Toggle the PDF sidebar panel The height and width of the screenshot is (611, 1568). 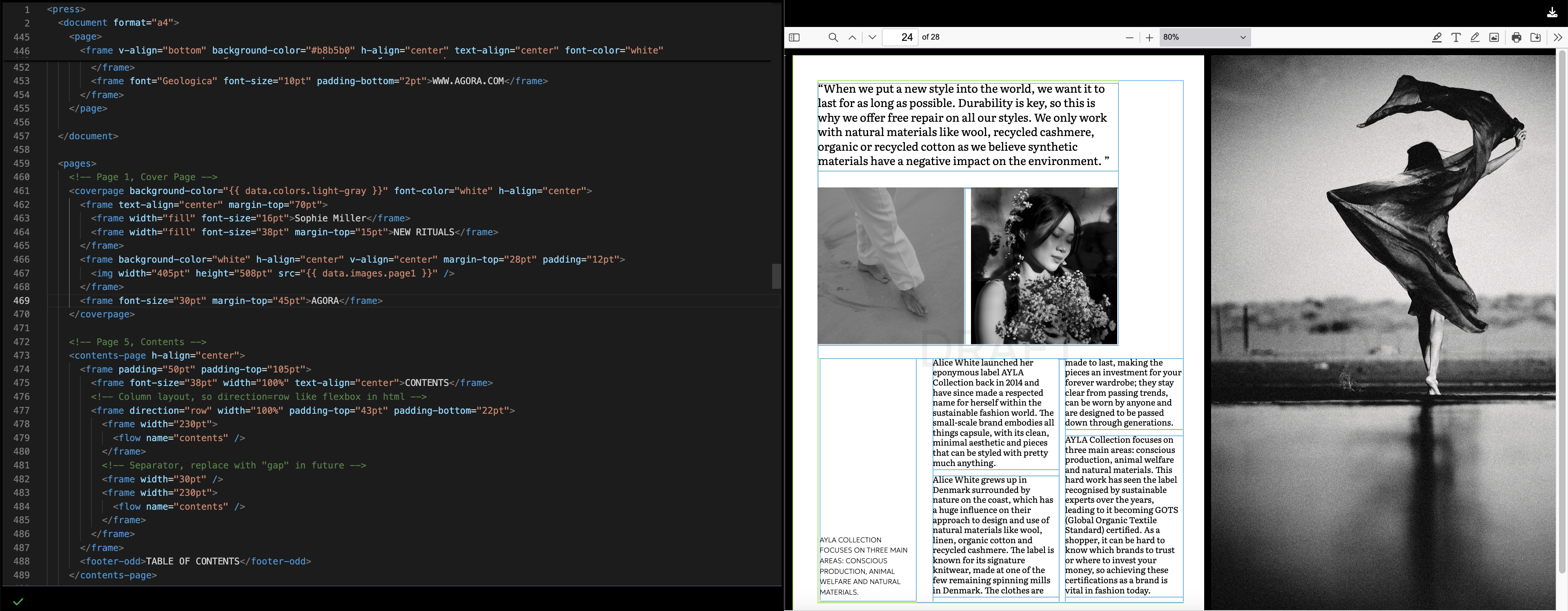pyautogui.click(x=794, y=38)
